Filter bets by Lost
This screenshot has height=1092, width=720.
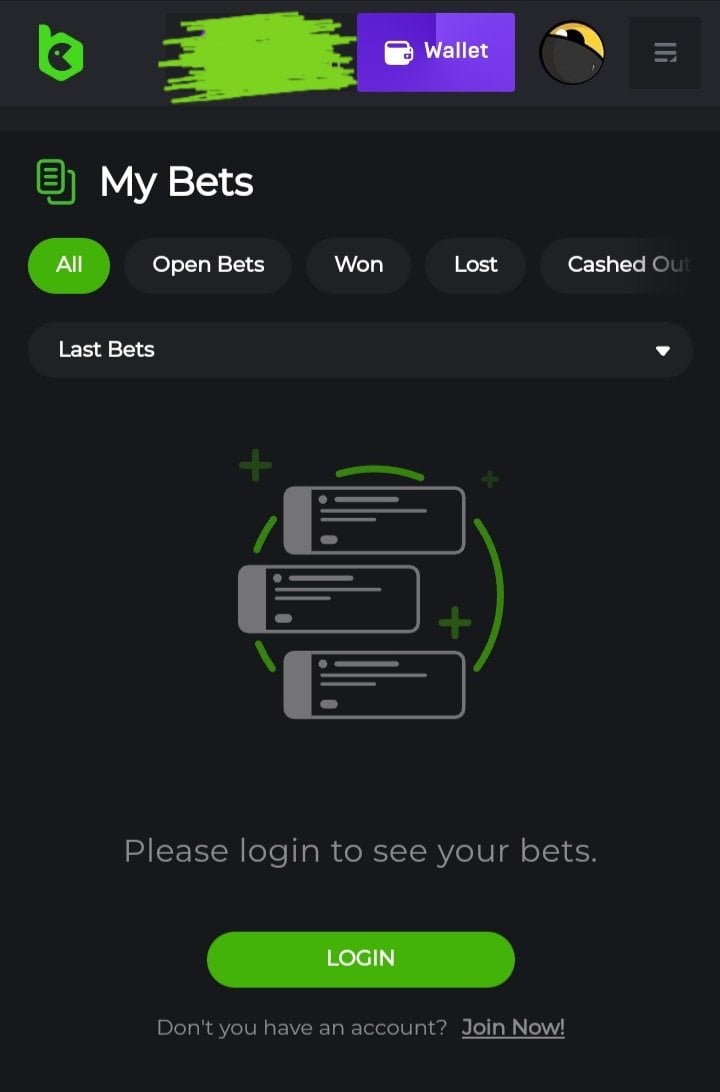[x=476, y=265]
